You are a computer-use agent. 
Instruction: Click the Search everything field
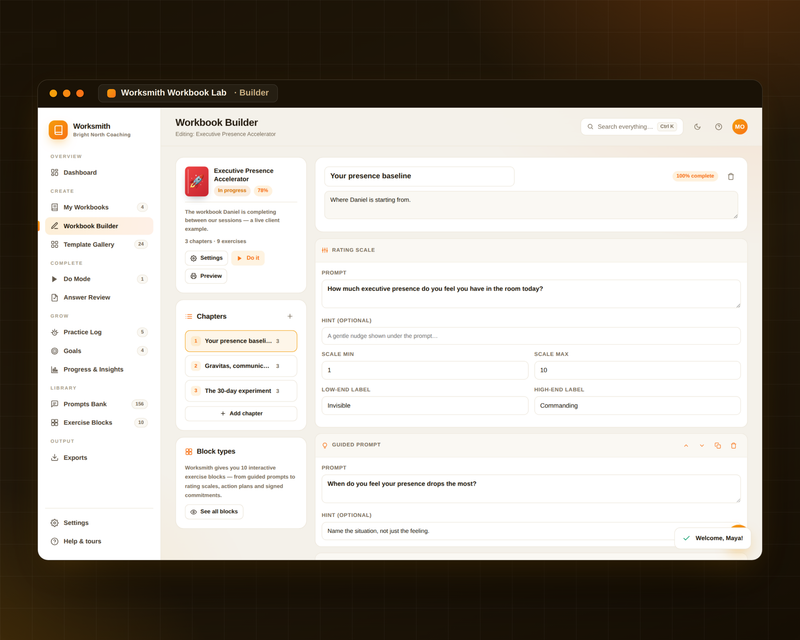632,127
